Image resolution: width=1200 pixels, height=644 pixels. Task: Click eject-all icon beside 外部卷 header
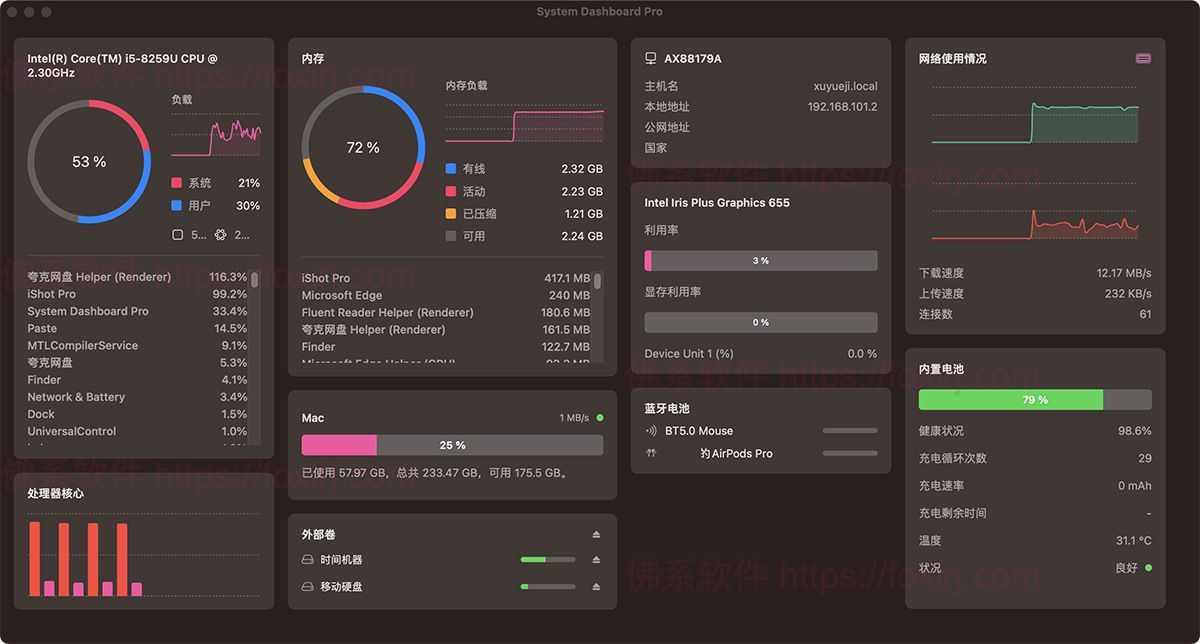point(597,534)
